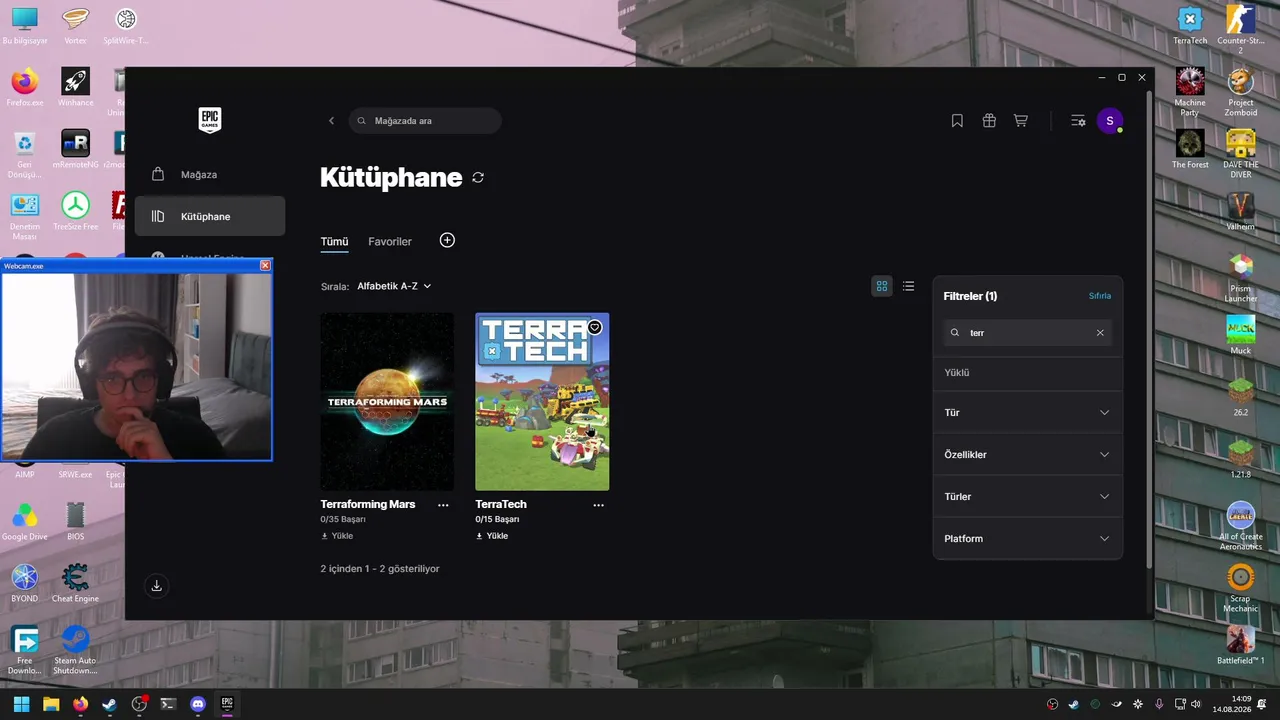
Task: Click the Terraforming Mars title text
Action: (x=368, y=504)
